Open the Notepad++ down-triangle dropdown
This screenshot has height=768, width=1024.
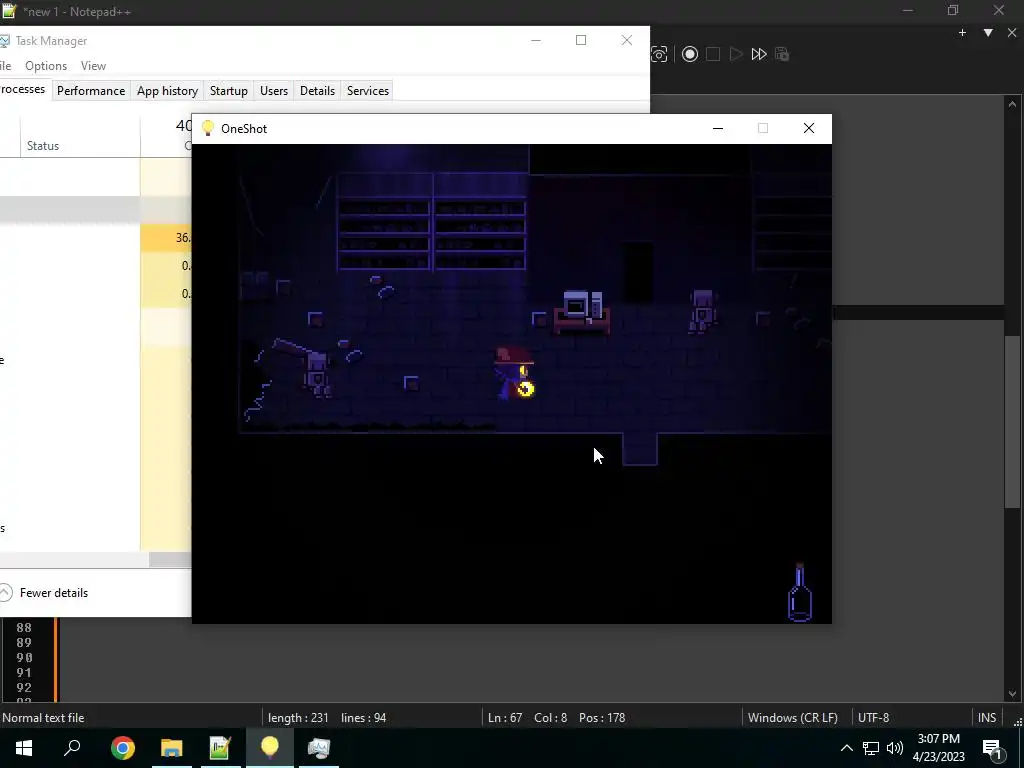(x=988, y=33)
